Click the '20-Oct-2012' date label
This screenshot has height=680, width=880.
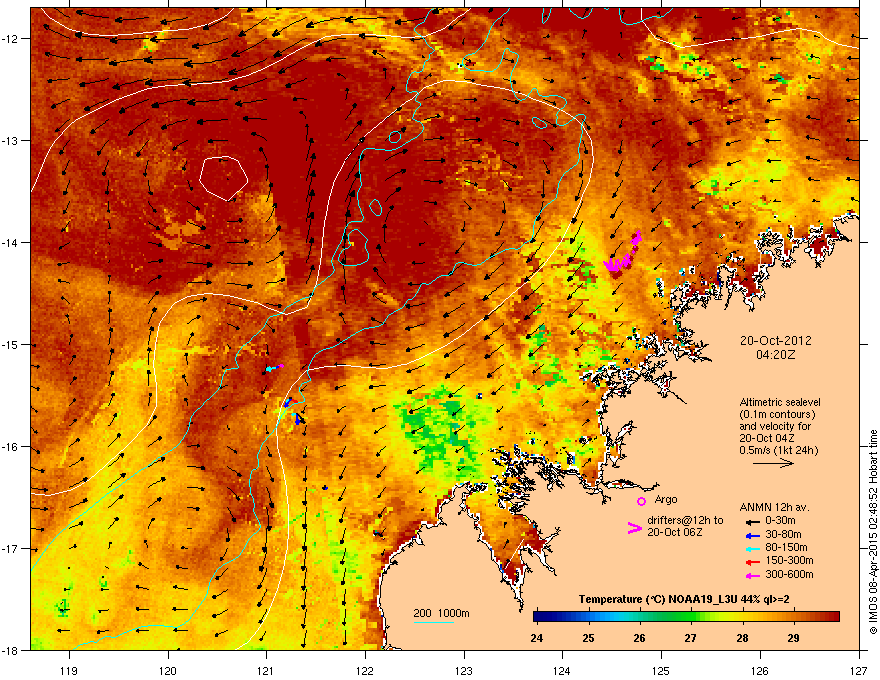(x=776, y=341)
